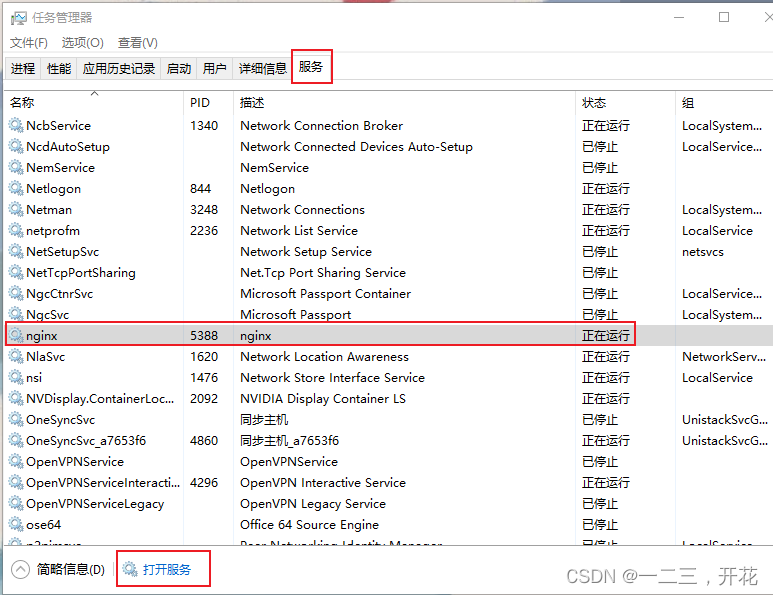Click the gear icon beside Netlogon

[16, 188]
